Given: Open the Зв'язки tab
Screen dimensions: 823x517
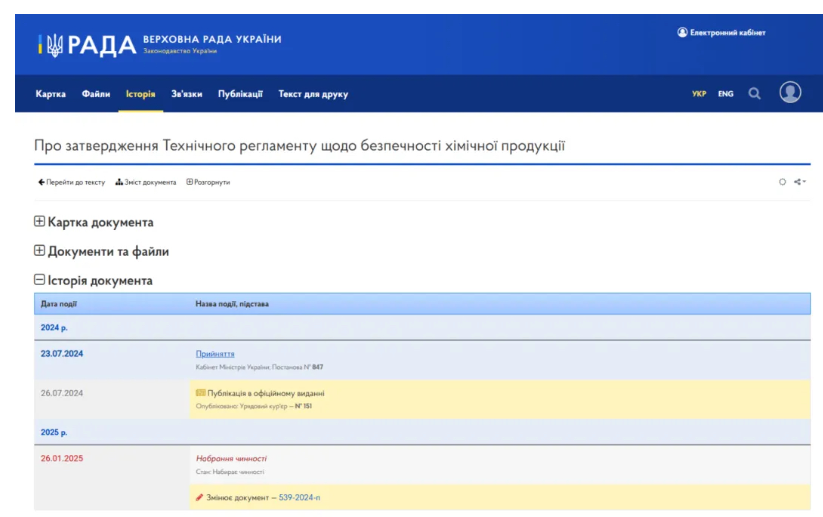Looking at the screenshot, I should [186, 94].
